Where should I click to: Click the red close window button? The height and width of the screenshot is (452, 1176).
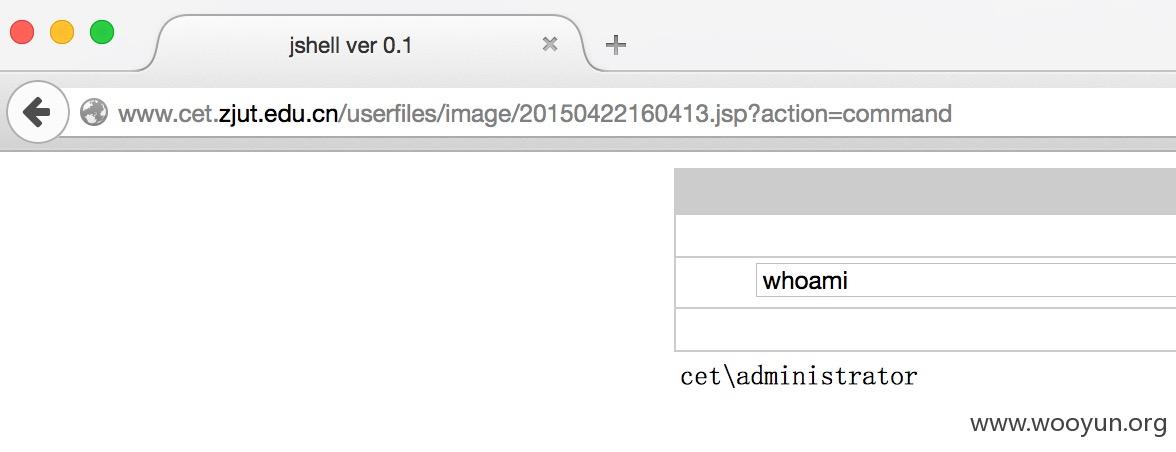point(22,32)
